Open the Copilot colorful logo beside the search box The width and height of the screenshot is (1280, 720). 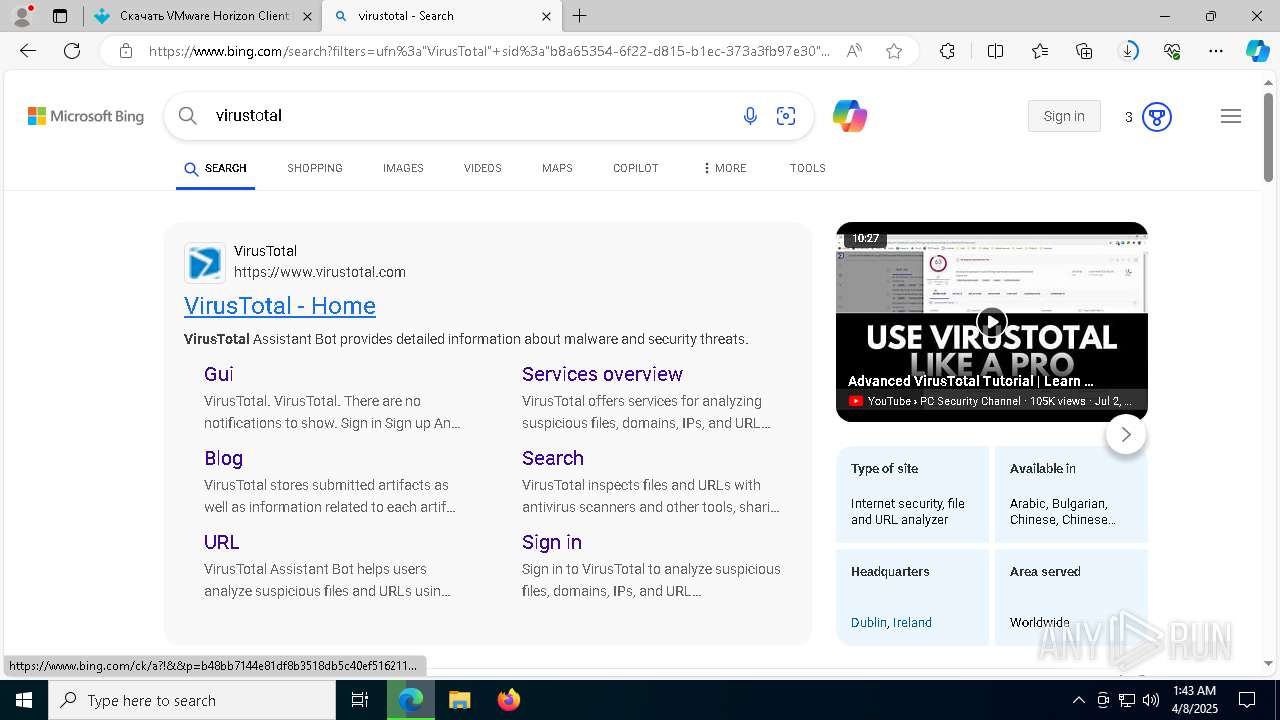click(x=849, y=116)
